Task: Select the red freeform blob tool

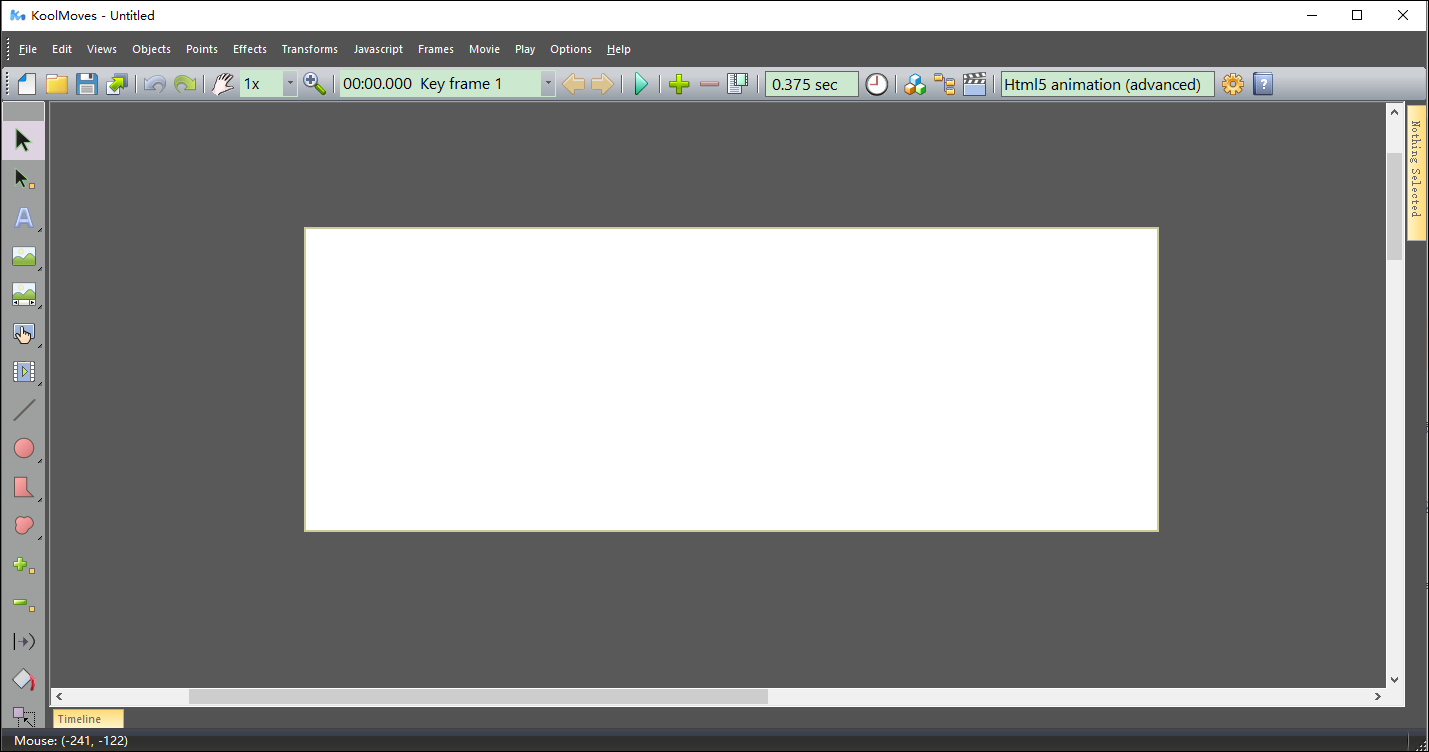Action: click(24, 525)
